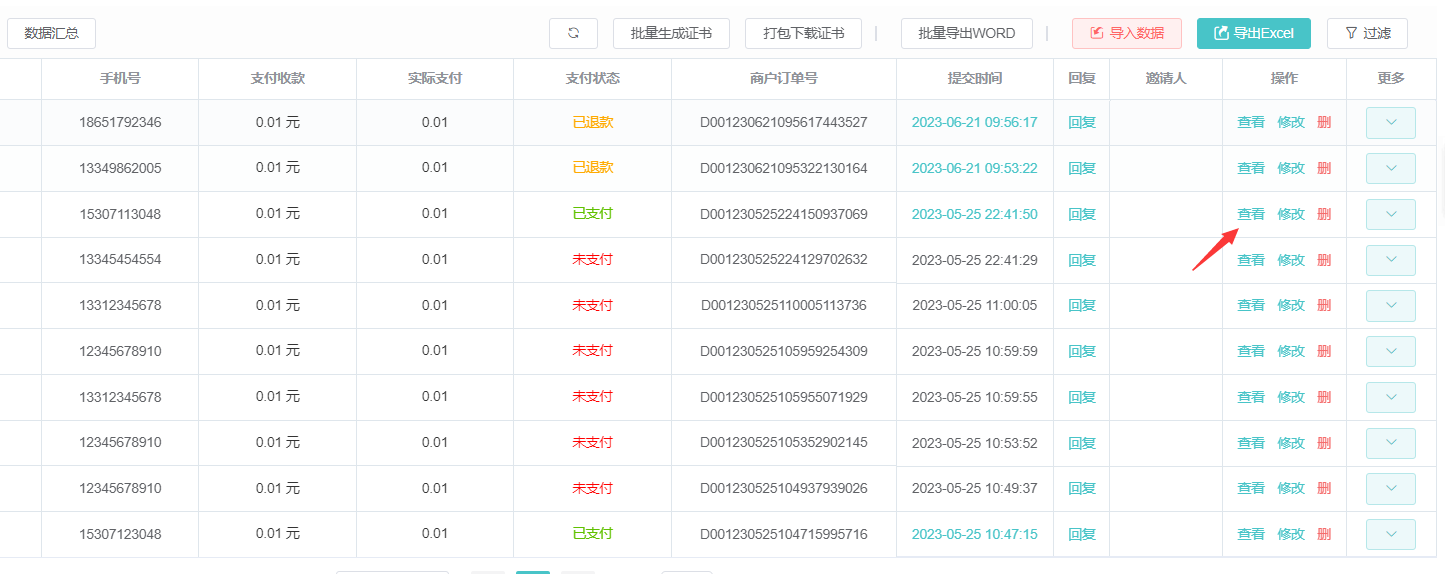Click 未支付 status for row 13345454554
Viewport: 1445px width, 574px height.
tap(592, 260)
